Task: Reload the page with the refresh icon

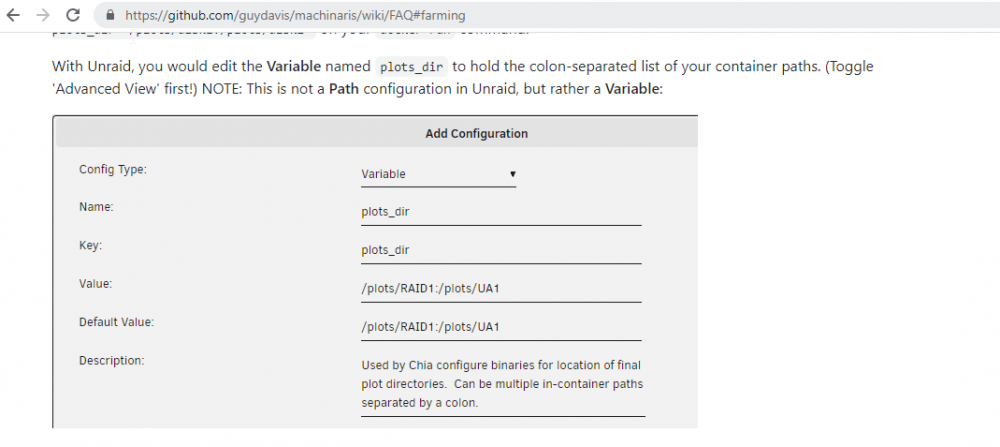Action: [x=73, y=15]
